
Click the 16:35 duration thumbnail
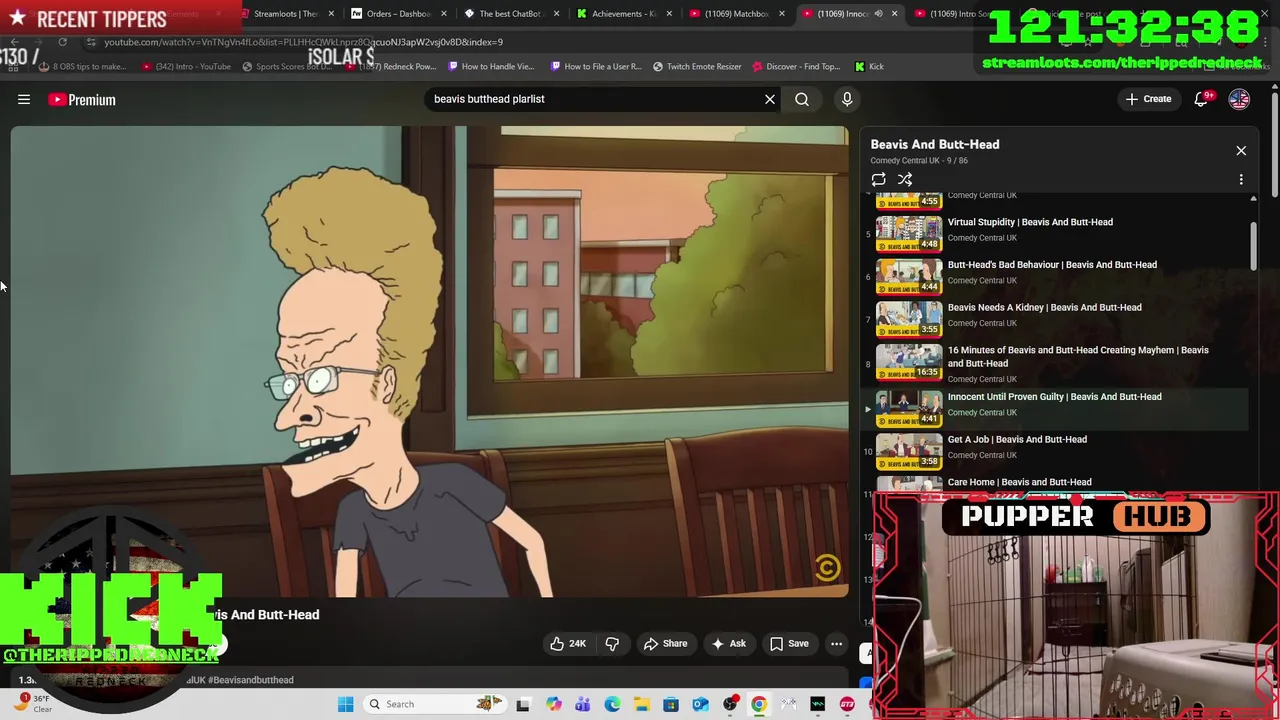[x=909, y=362]
